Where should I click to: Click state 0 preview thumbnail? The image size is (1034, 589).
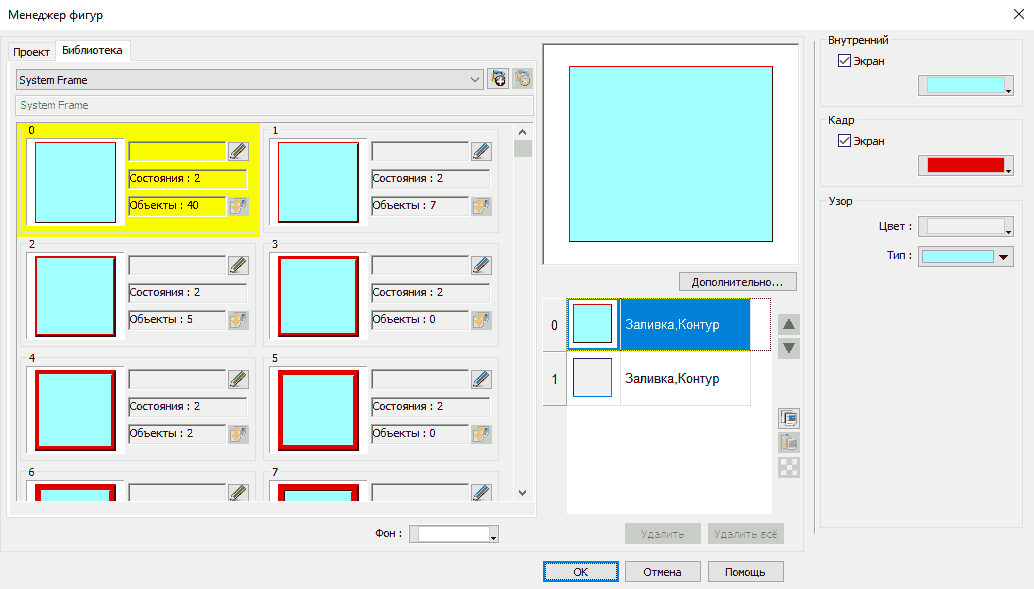pos(592,325)
